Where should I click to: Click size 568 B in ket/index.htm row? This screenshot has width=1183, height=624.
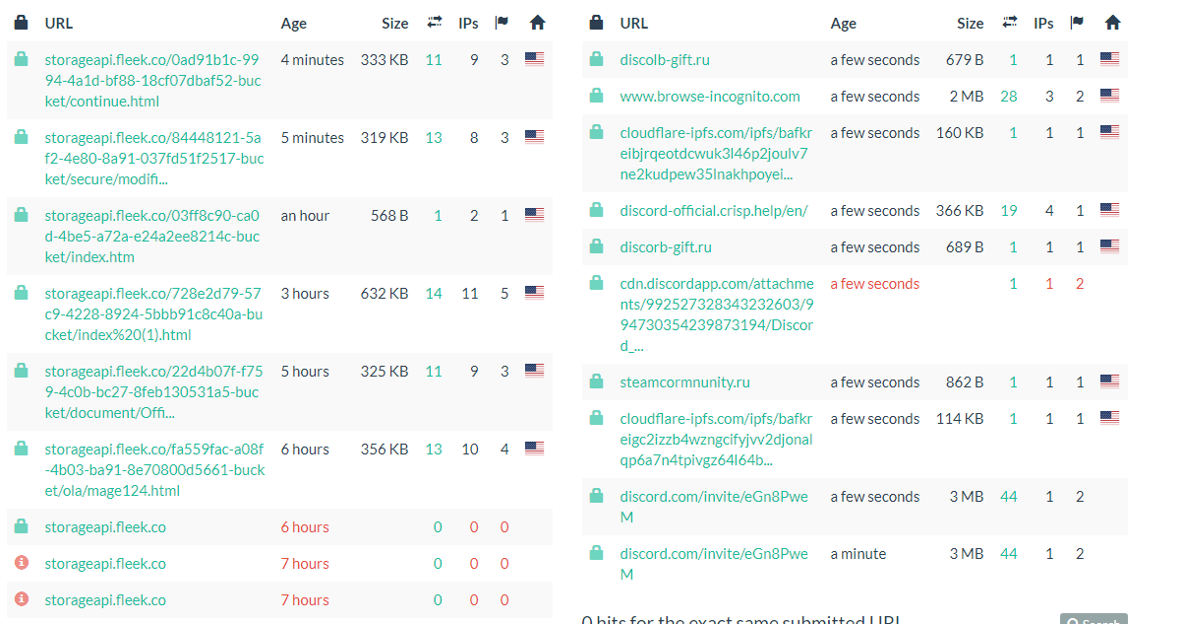pos(389,216)
